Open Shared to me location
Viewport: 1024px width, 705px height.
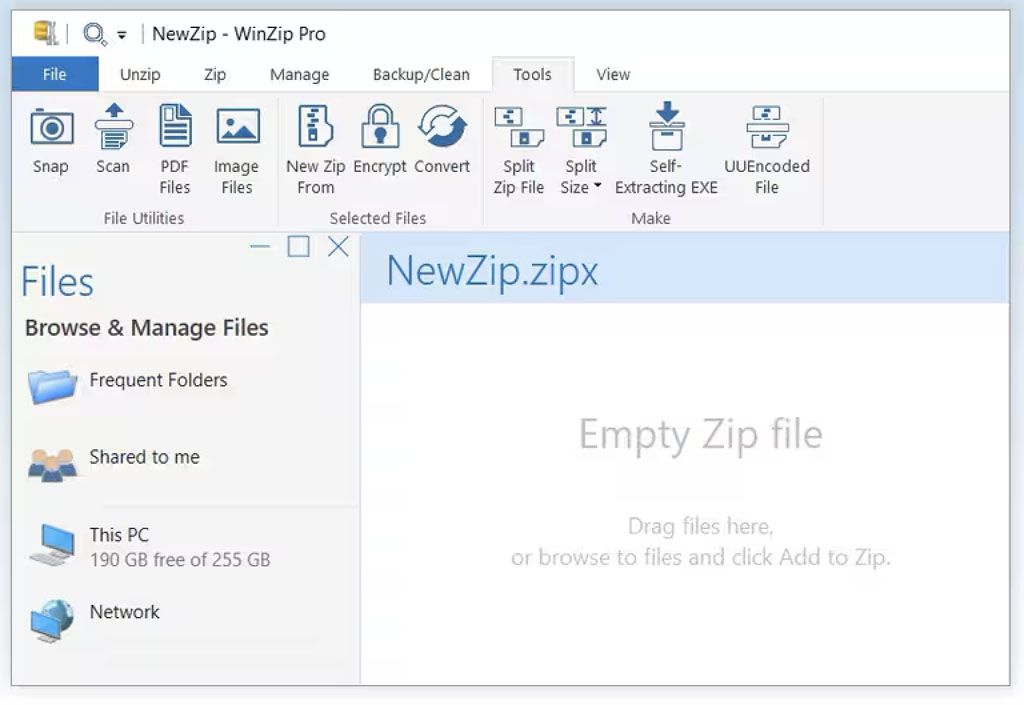coord(114,462)
